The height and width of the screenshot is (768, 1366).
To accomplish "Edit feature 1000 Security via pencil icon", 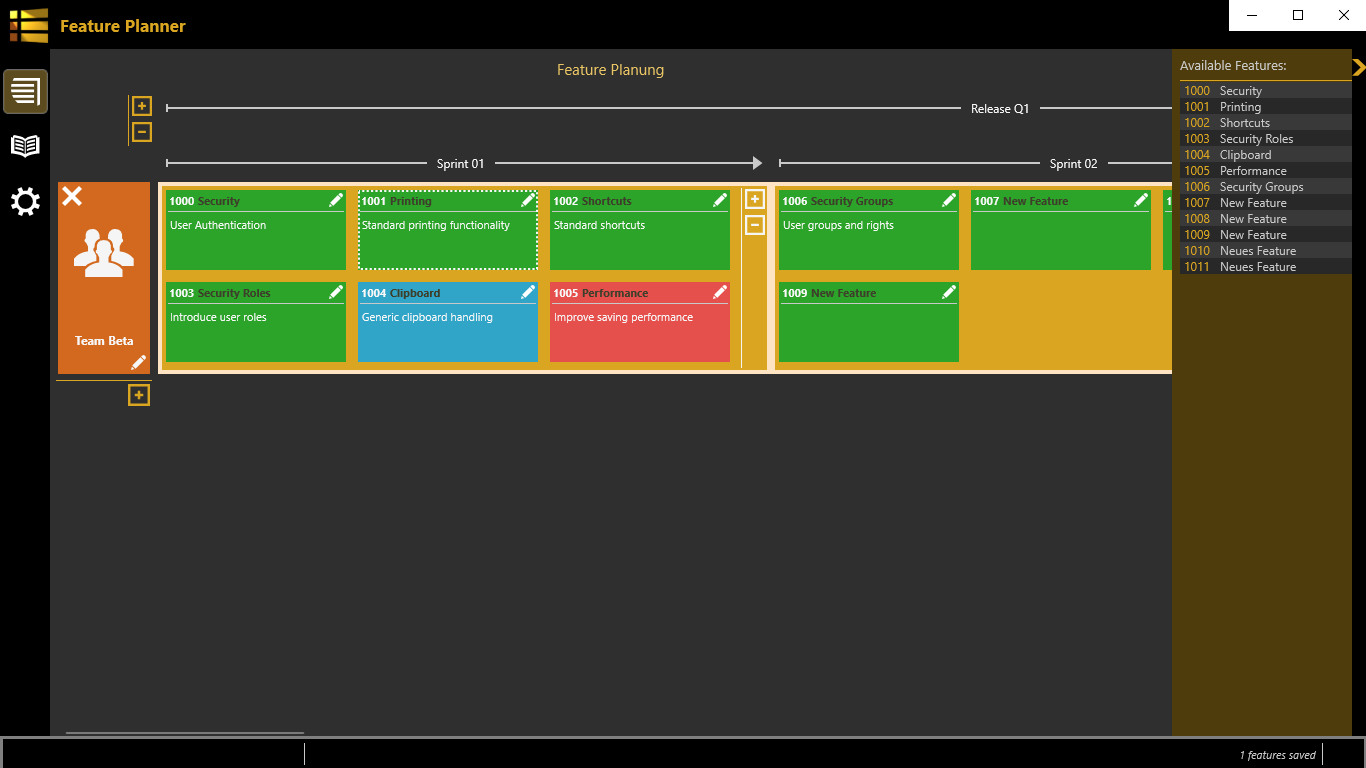I will 336,200.
